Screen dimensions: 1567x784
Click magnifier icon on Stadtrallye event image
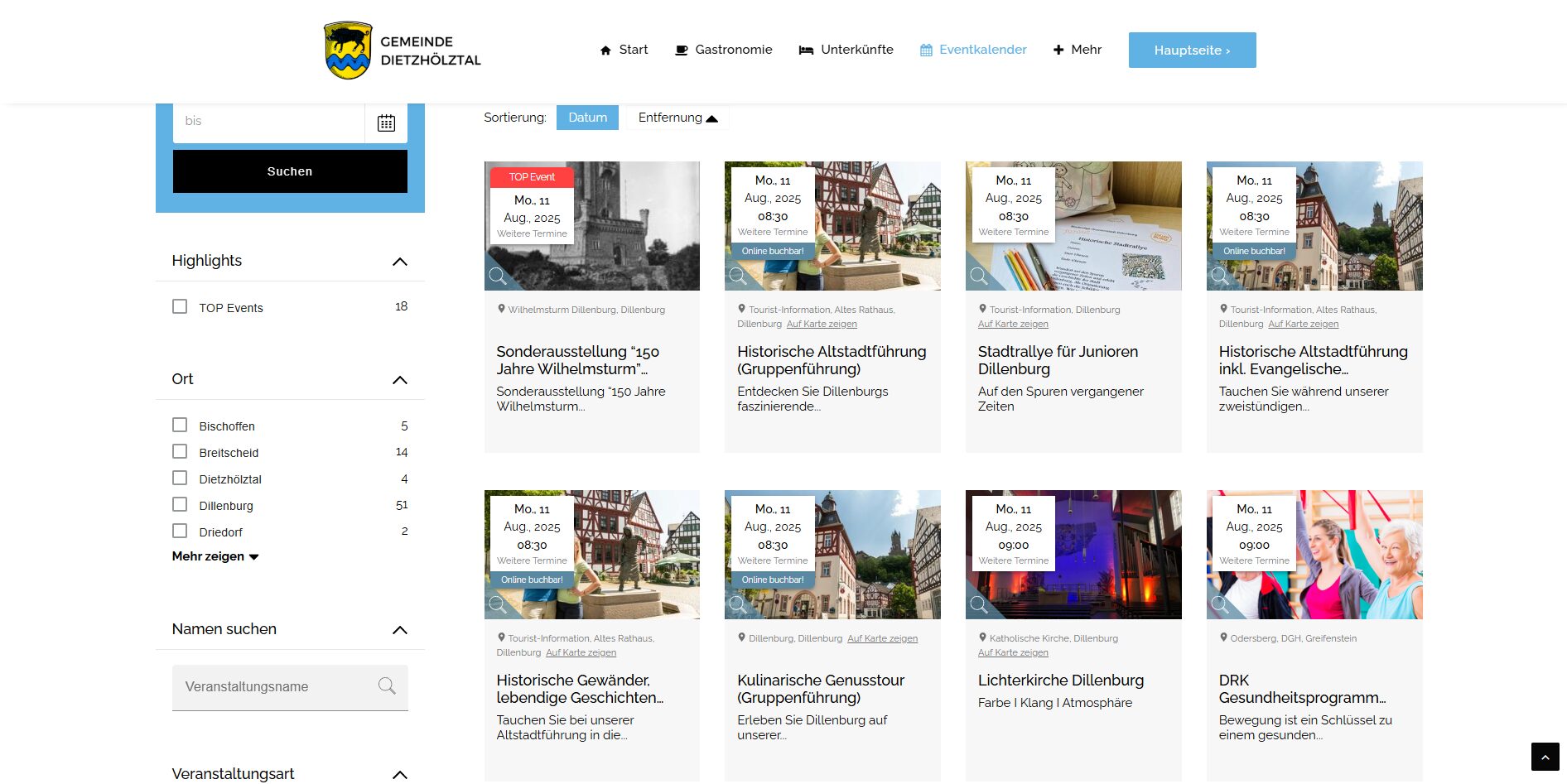click(x=979, y=277)
